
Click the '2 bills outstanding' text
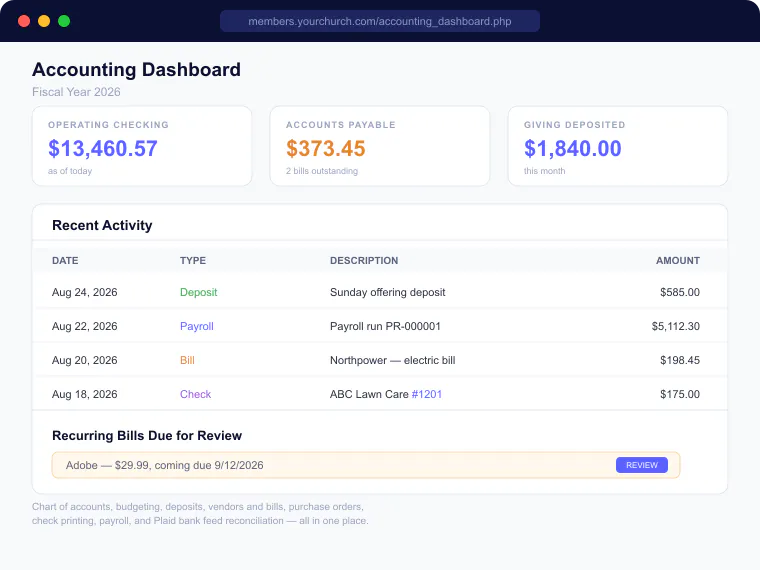[x=322, y=171]
